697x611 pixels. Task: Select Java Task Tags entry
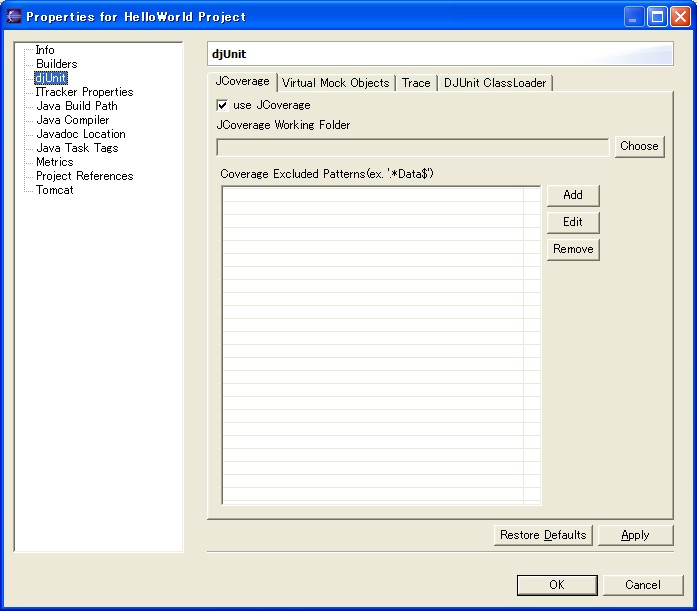point(77,148)
